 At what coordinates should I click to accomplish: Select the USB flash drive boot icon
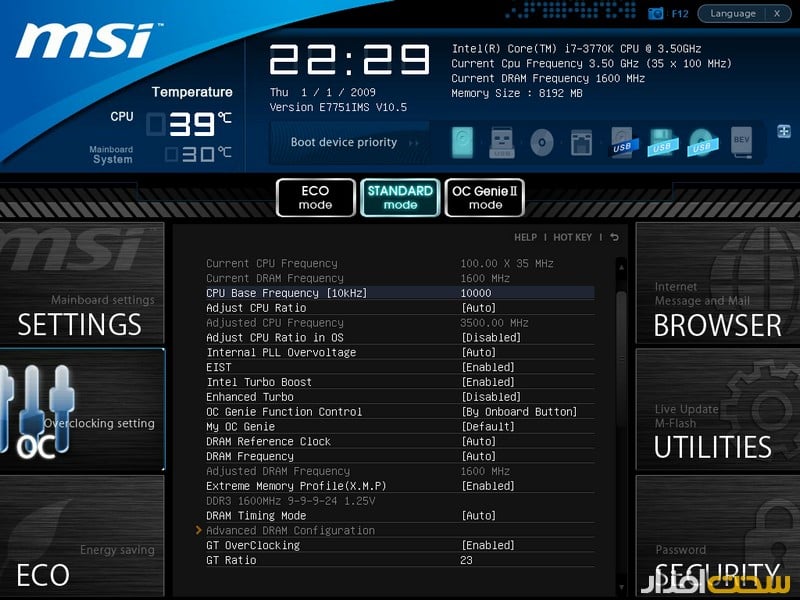click(502, 142)
